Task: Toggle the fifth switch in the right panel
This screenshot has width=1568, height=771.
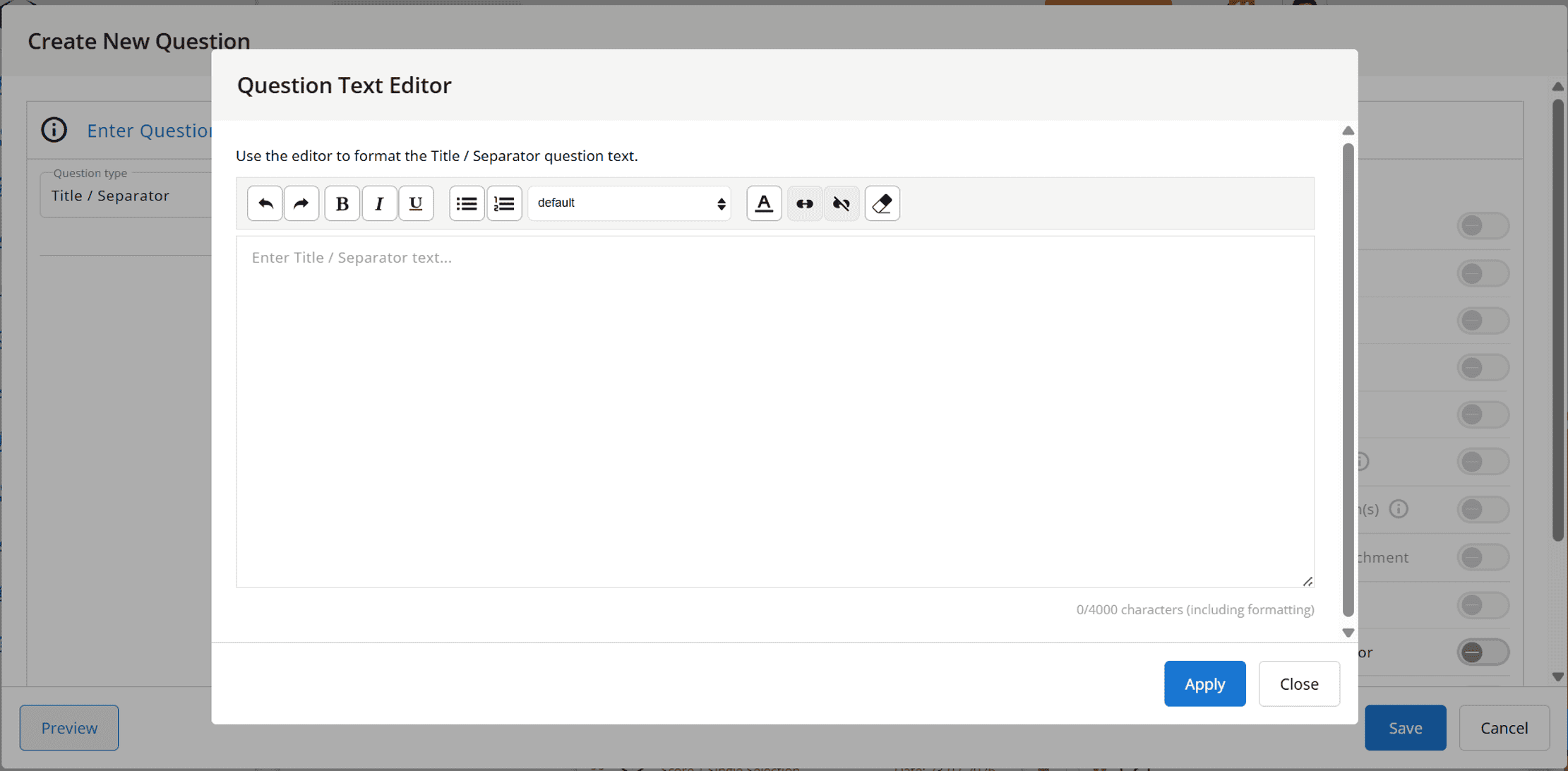Action: click(1483, 414)
